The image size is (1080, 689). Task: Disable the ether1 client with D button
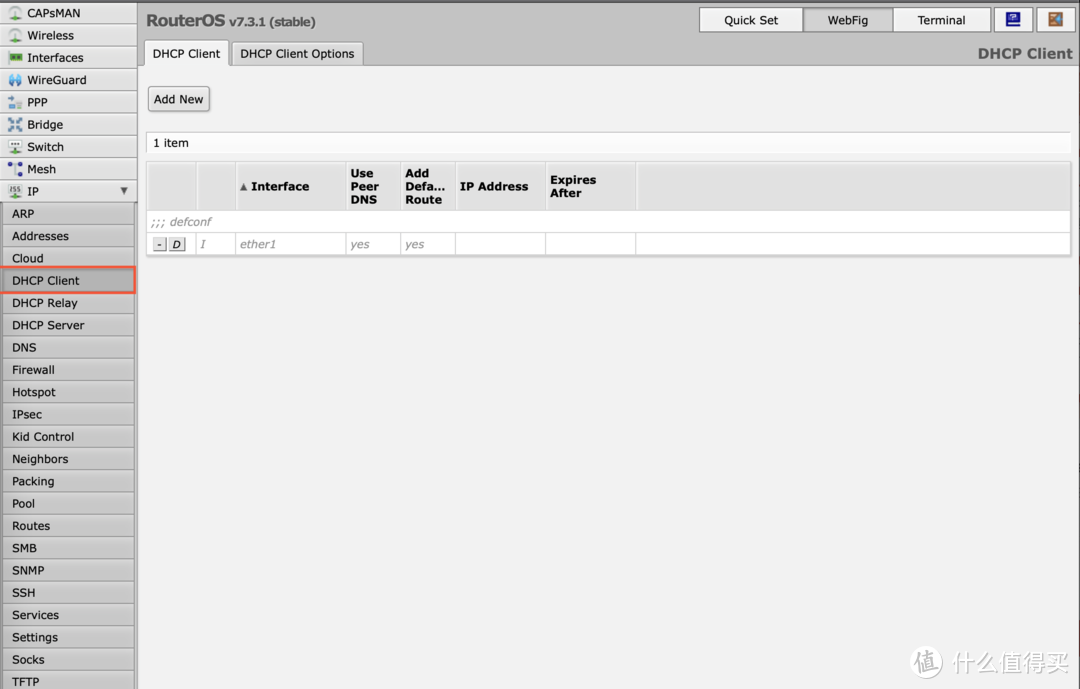coord(177,244)
